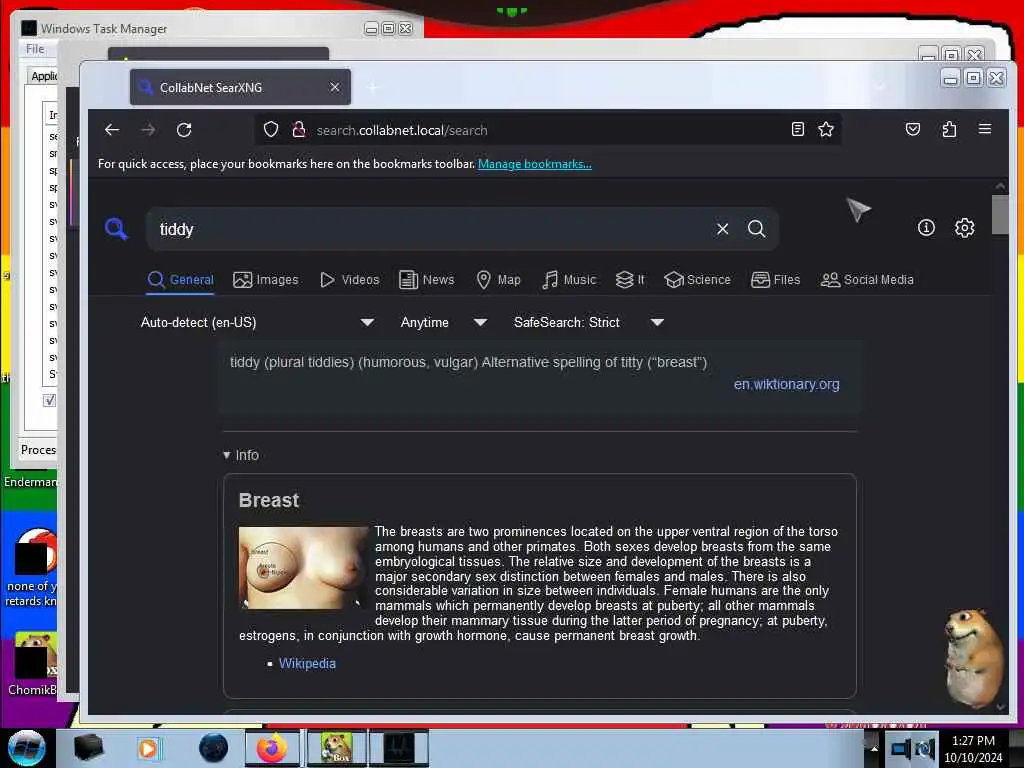Close the CollabNet SearXNG tab
The height and width of the screenshot is (768, 1024).
(335, 87)
